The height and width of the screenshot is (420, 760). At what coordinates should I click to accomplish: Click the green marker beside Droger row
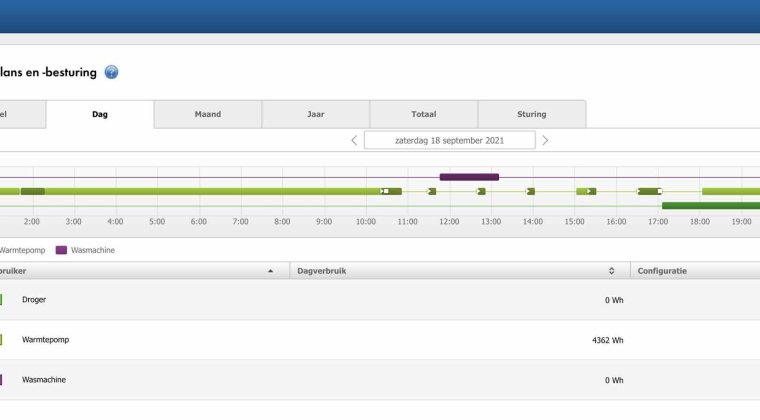pyautogui.click(x=1, y=300)
